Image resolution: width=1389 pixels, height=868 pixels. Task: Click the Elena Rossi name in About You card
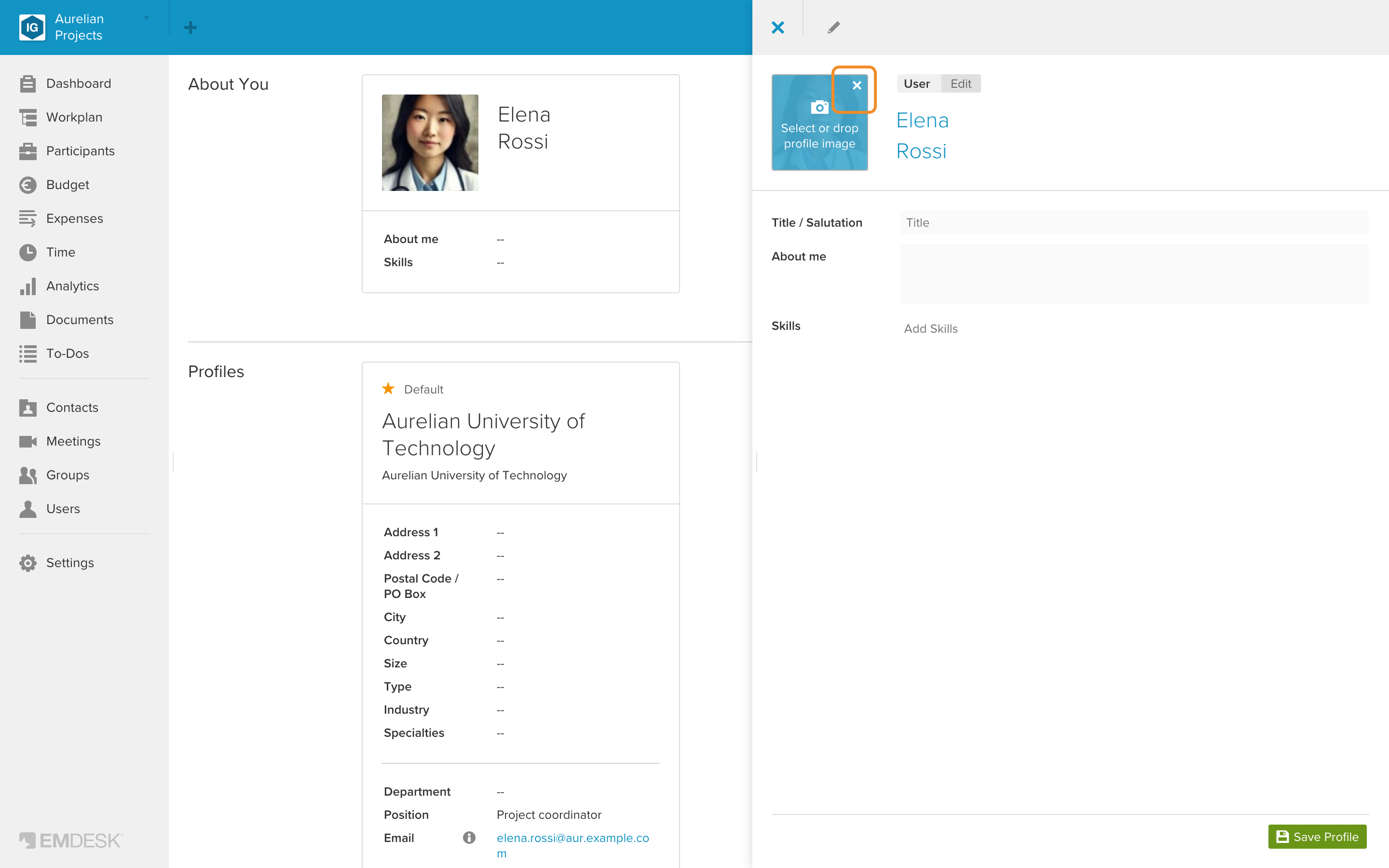pos(524,128)
